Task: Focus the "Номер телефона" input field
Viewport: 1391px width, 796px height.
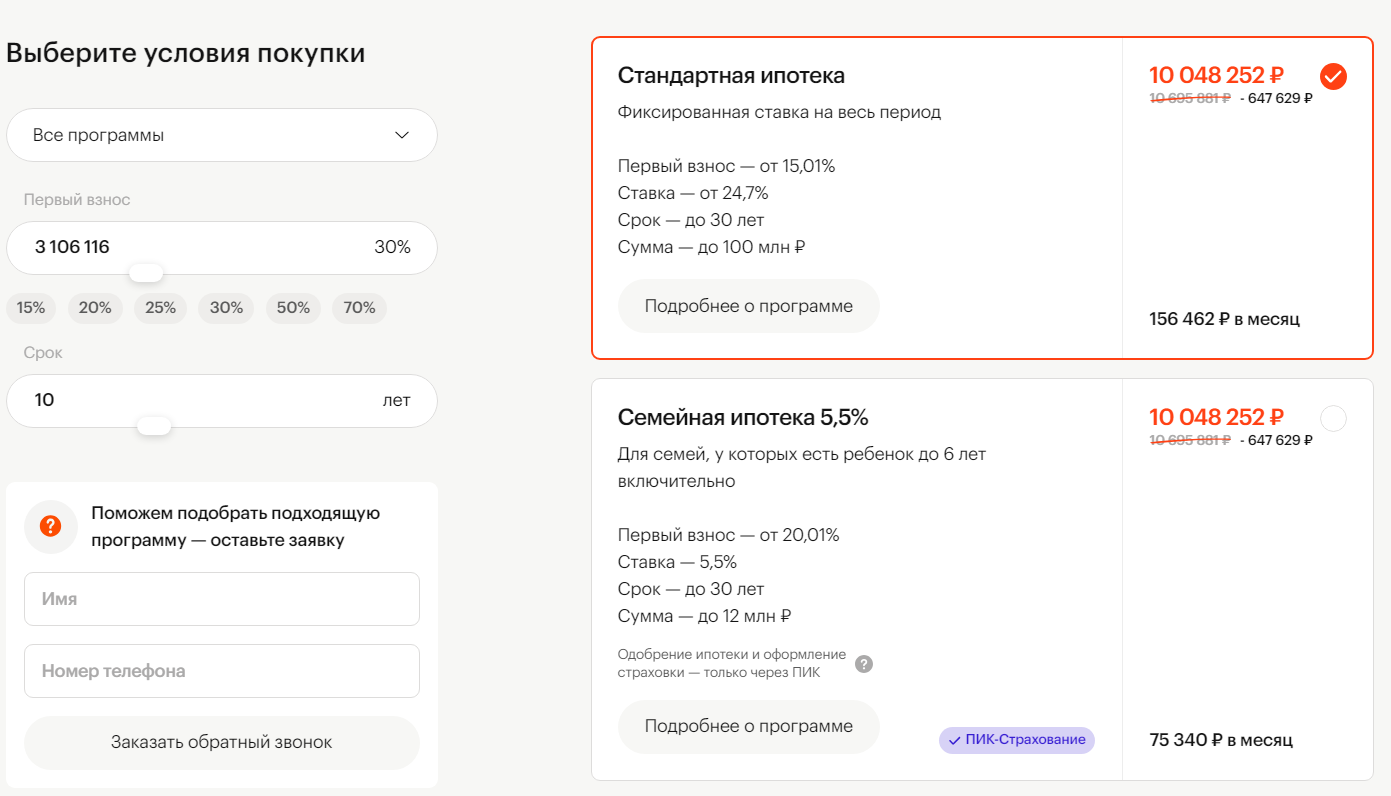Action: point(222,671)
